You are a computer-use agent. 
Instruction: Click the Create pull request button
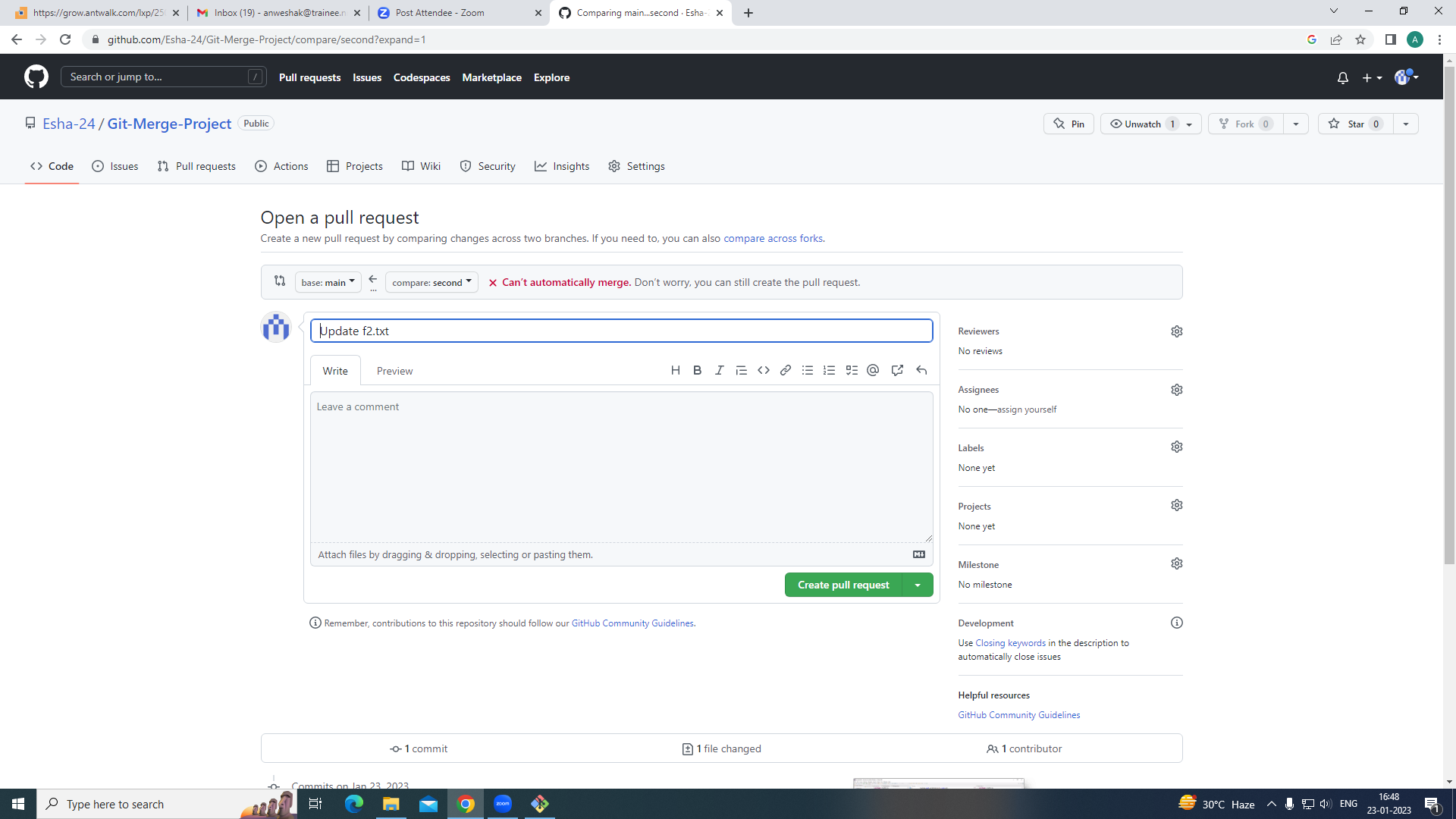tap(843, 585)
